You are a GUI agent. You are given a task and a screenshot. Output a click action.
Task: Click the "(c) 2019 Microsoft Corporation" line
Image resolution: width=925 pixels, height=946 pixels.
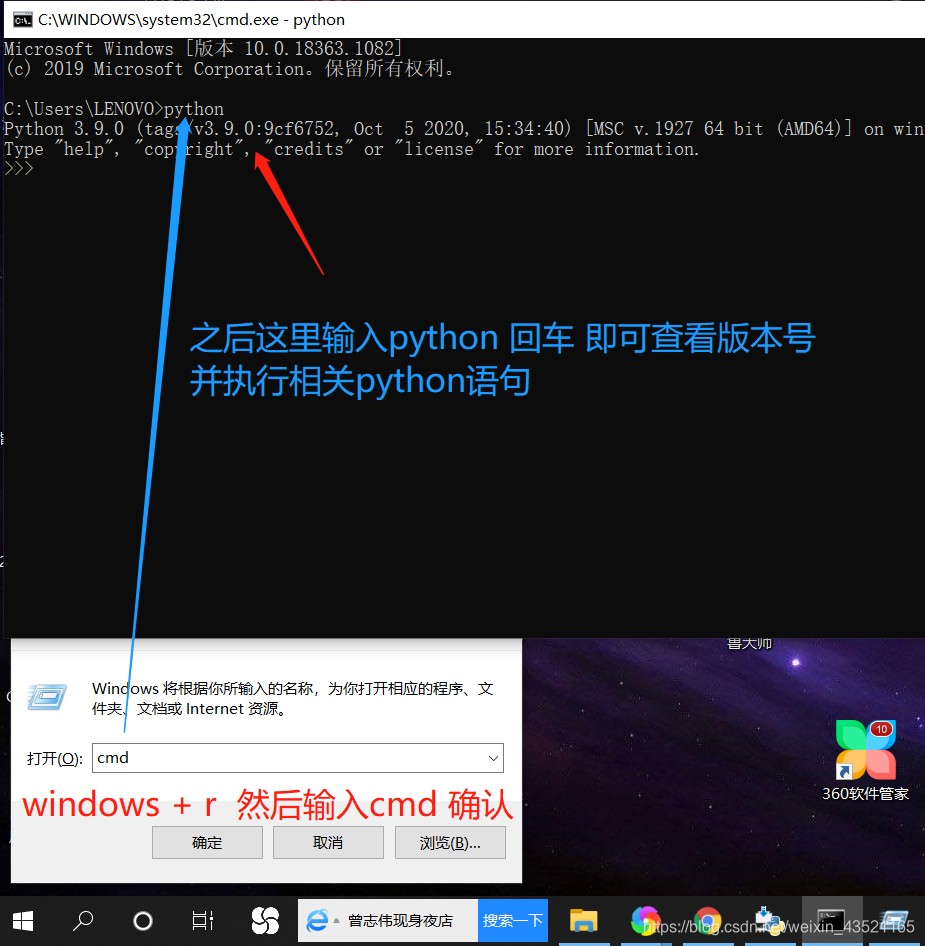tap(229, 69)
